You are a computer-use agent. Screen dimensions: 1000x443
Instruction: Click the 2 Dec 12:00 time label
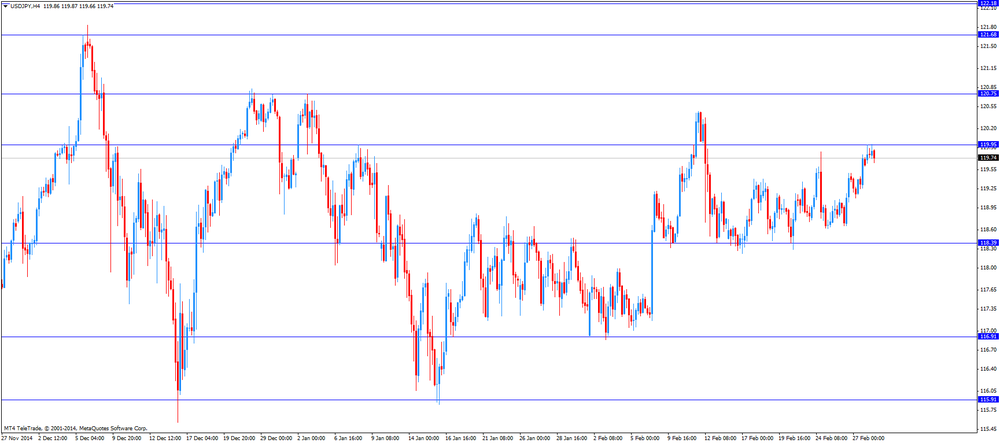pos(52,438)
